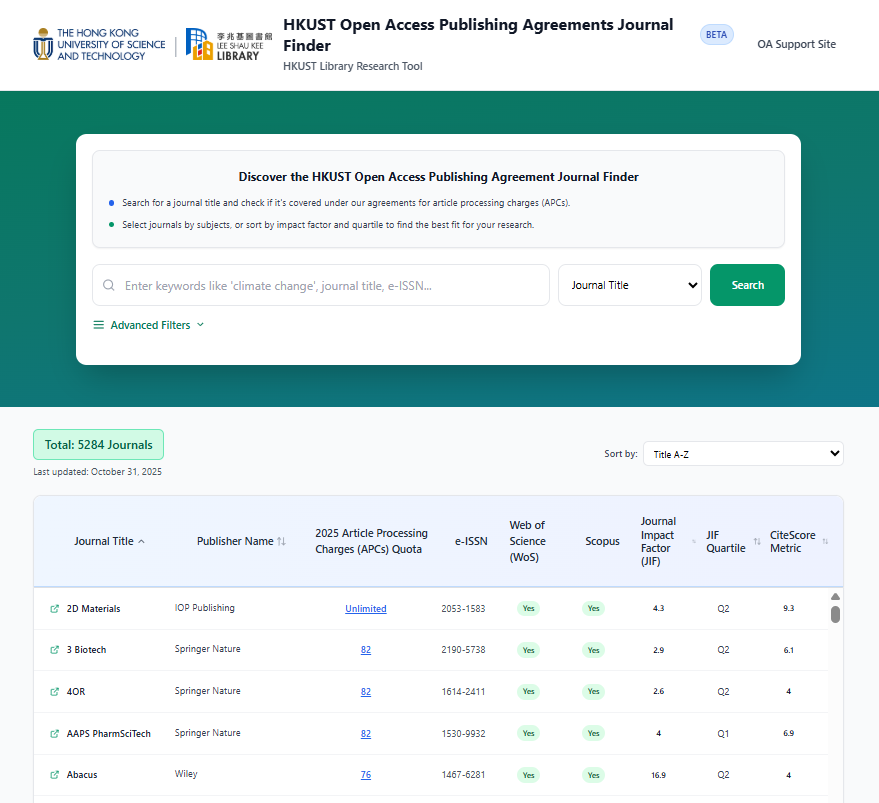This screenshot has height=803, width=879.
Task: Toggle sort order on the JIF Quartile column
Action: (x=757, y=541)
